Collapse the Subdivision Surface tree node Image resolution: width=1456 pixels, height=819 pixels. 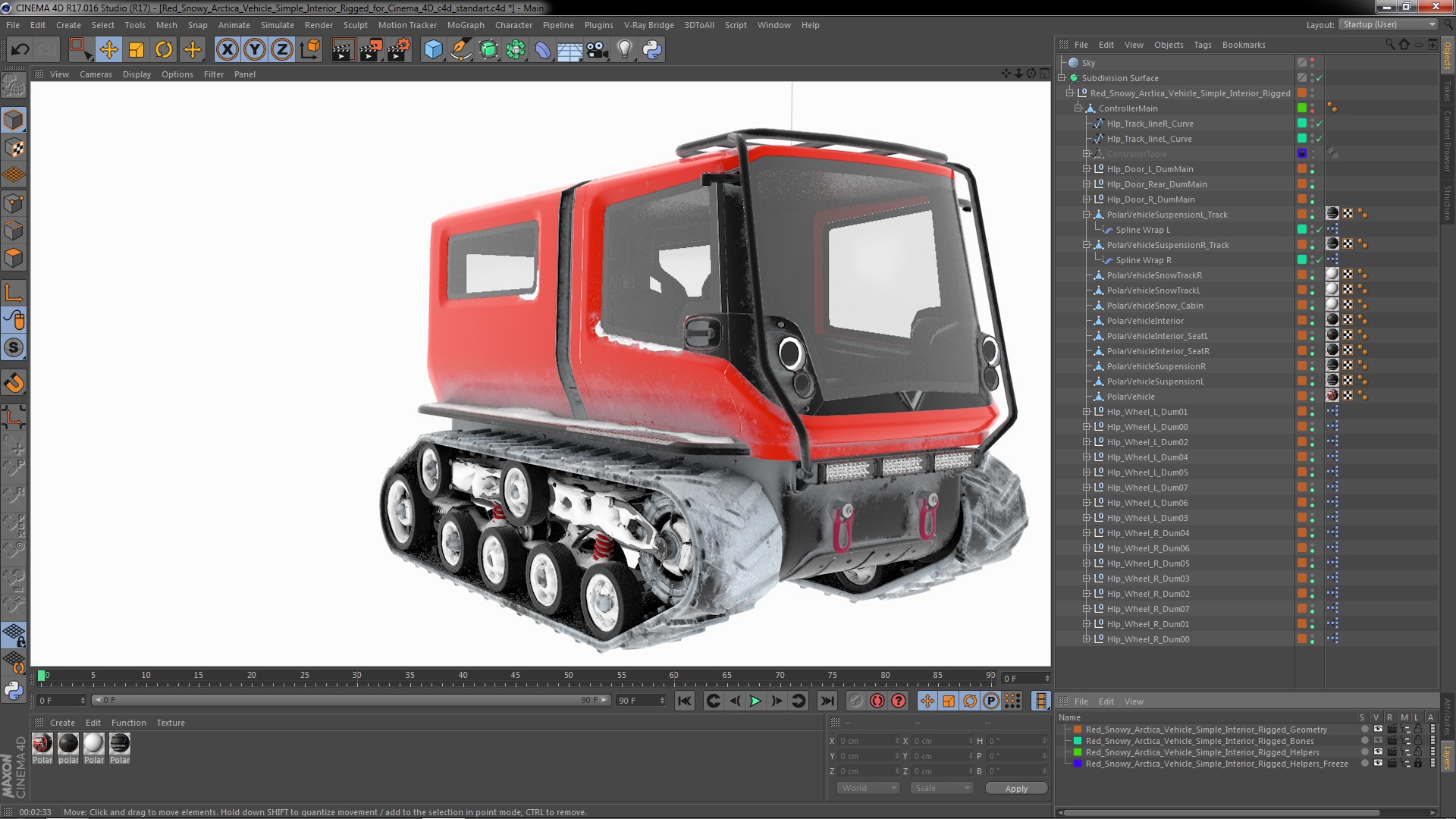pos(1062,78)
